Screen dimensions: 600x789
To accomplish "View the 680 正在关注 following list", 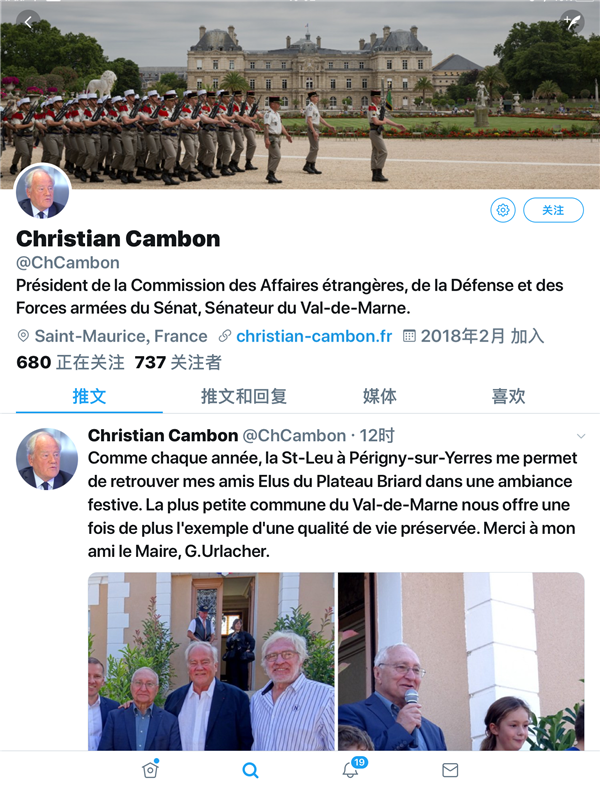I will point(70,362).
